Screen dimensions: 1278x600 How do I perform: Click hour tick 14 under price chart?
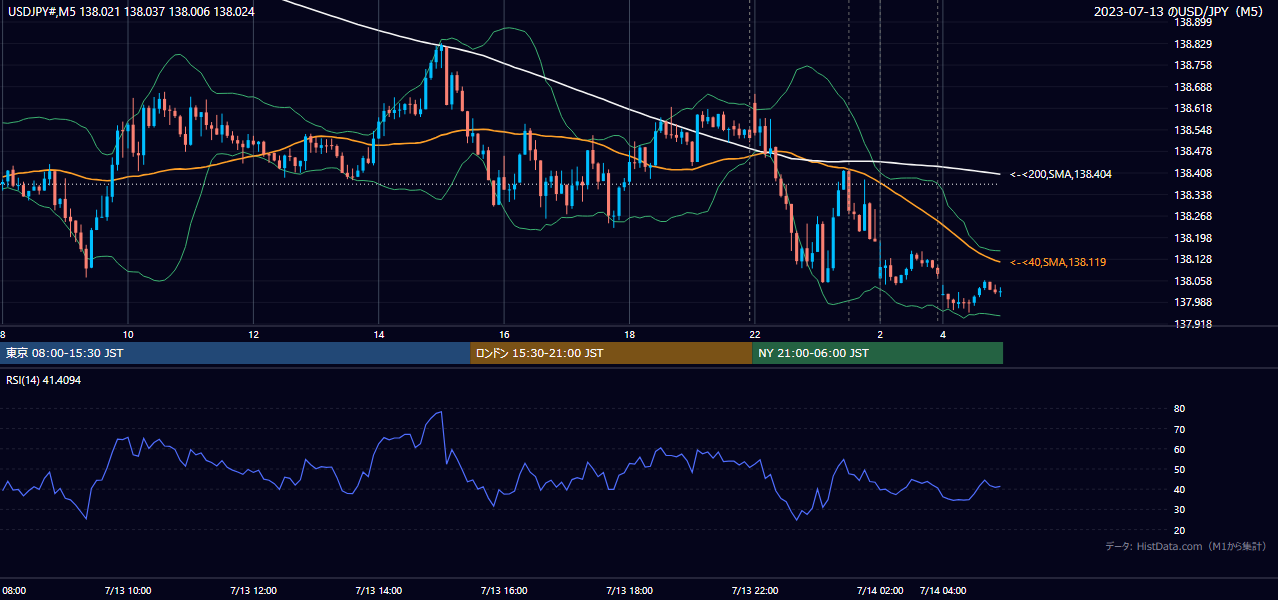point(378,334)
